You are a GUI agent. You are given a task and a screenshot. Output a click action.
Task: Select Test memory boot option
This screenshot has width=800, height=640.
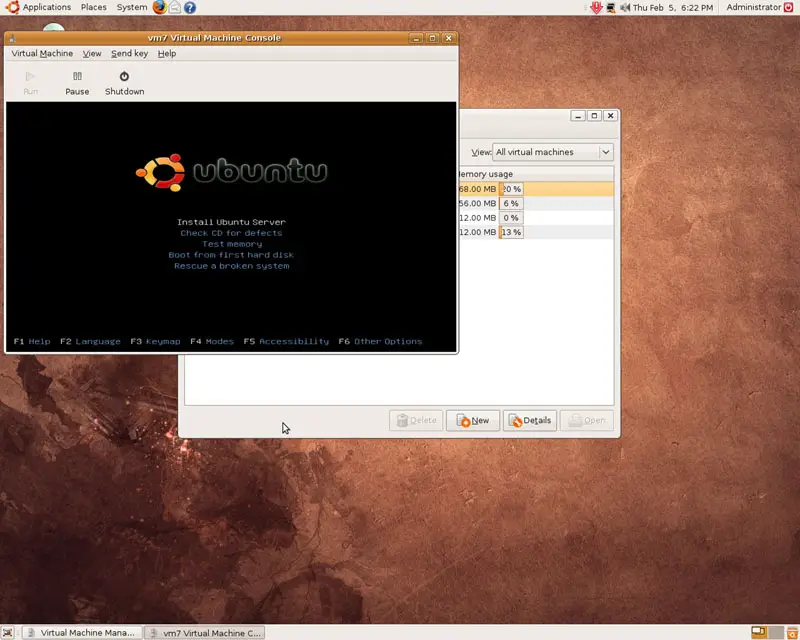[232, 244]
